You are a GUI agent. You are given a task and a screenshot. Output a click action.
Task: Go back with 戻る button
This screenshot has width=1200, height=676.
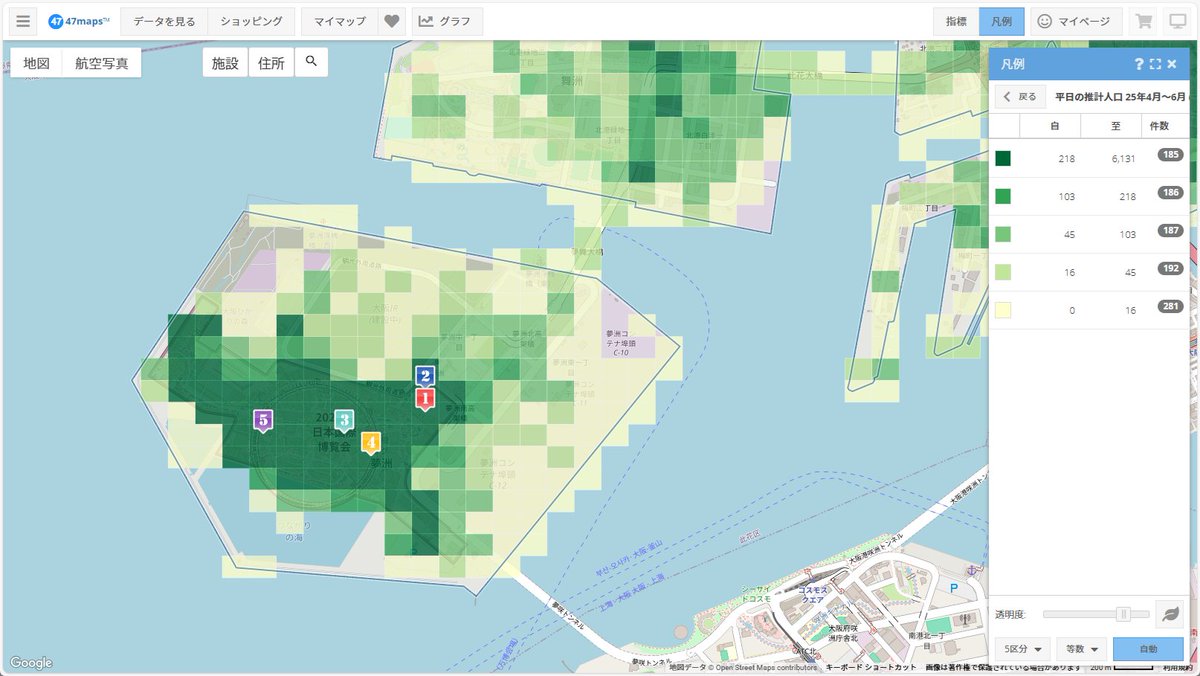[1020, 97]
